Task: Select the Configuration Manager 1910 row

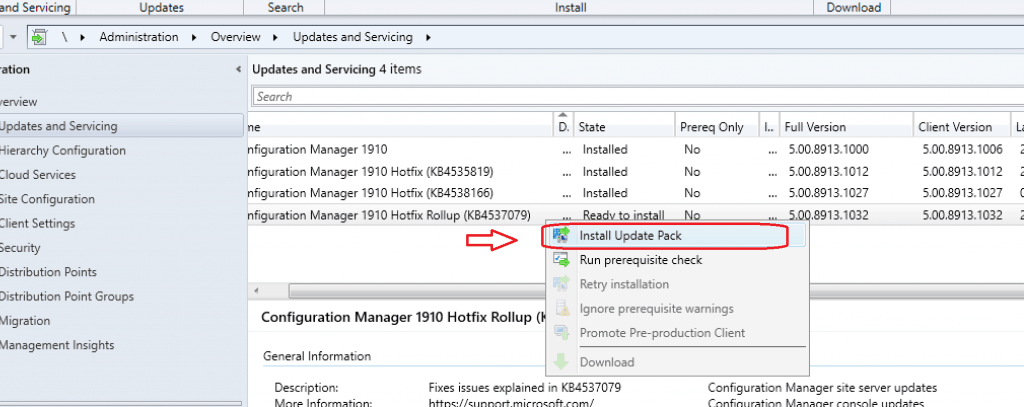Action: (635, 150)
